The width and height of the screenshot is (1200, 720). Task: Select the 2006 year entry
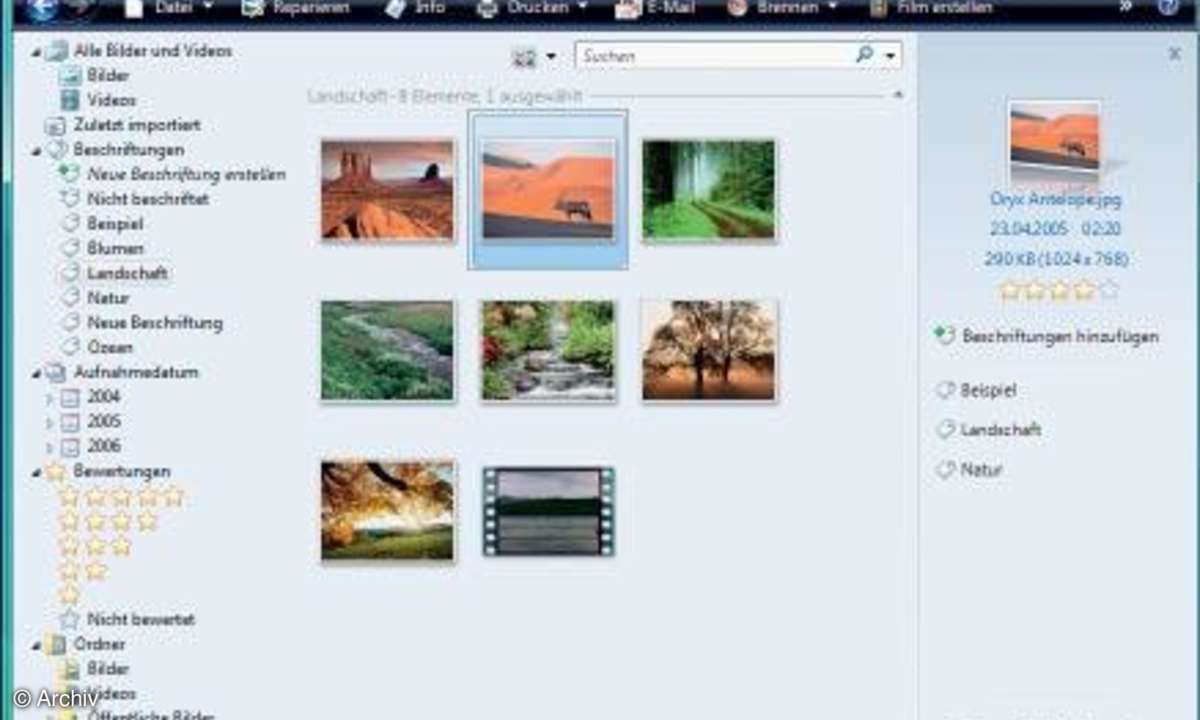pyautogui.click(x=104, y=446)
